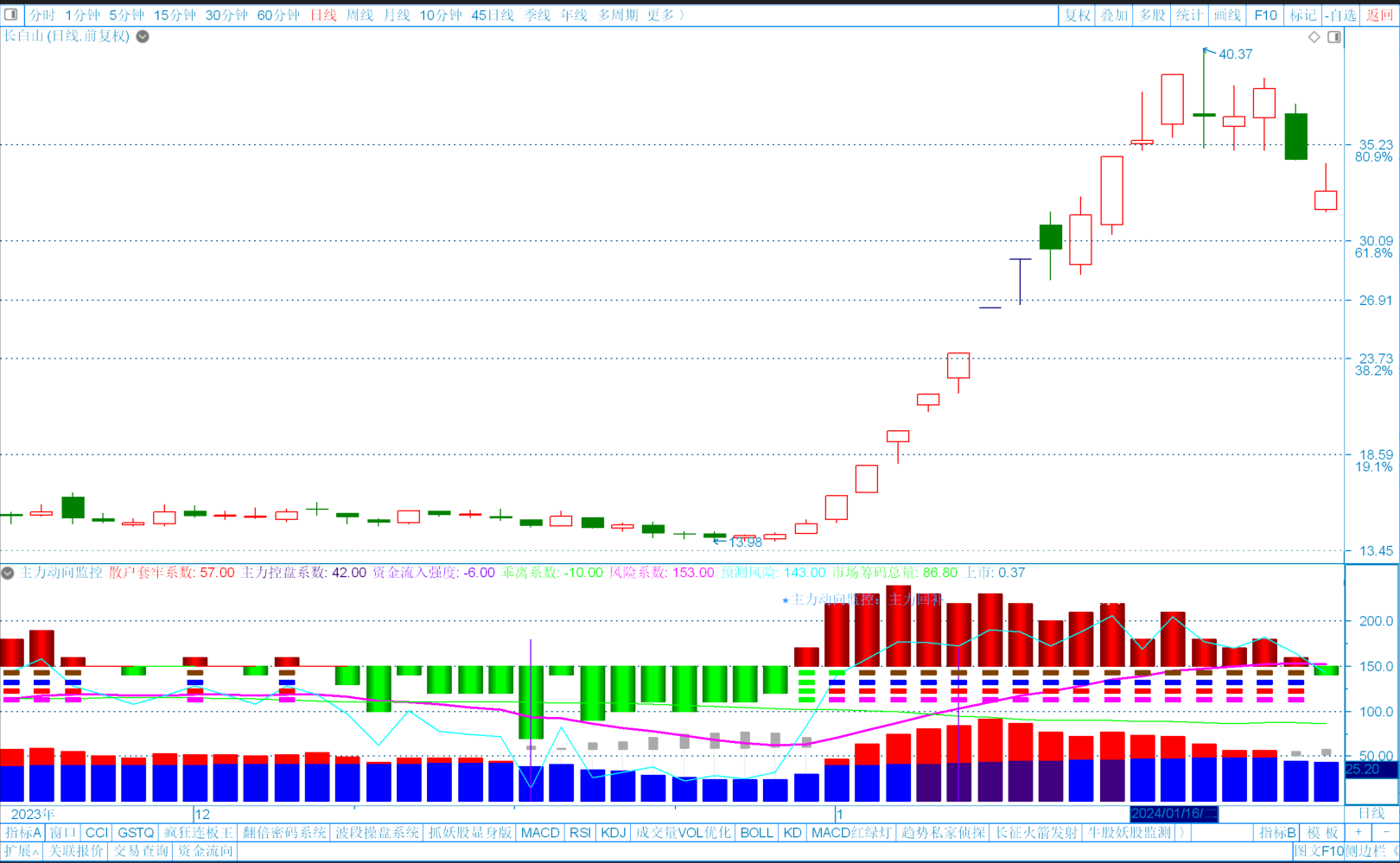
Task: Select the MACD红绿灯 indicator
Action: tap(852, 833)
